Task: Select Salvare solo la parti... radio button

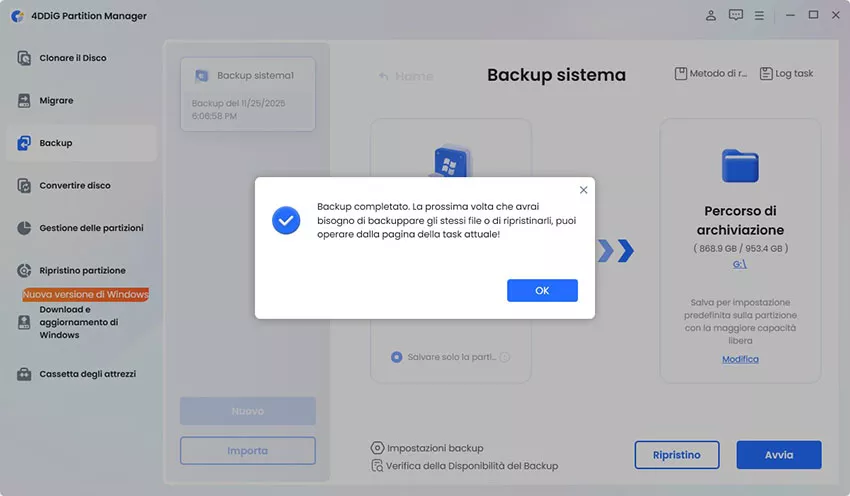Action: (396, 357)
